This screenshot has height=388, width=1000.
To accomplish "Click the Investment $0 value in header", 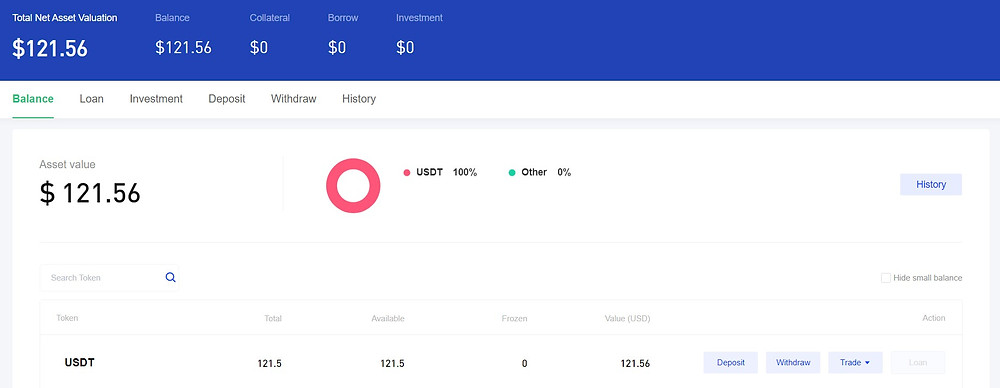I will (x=405, y=48).
